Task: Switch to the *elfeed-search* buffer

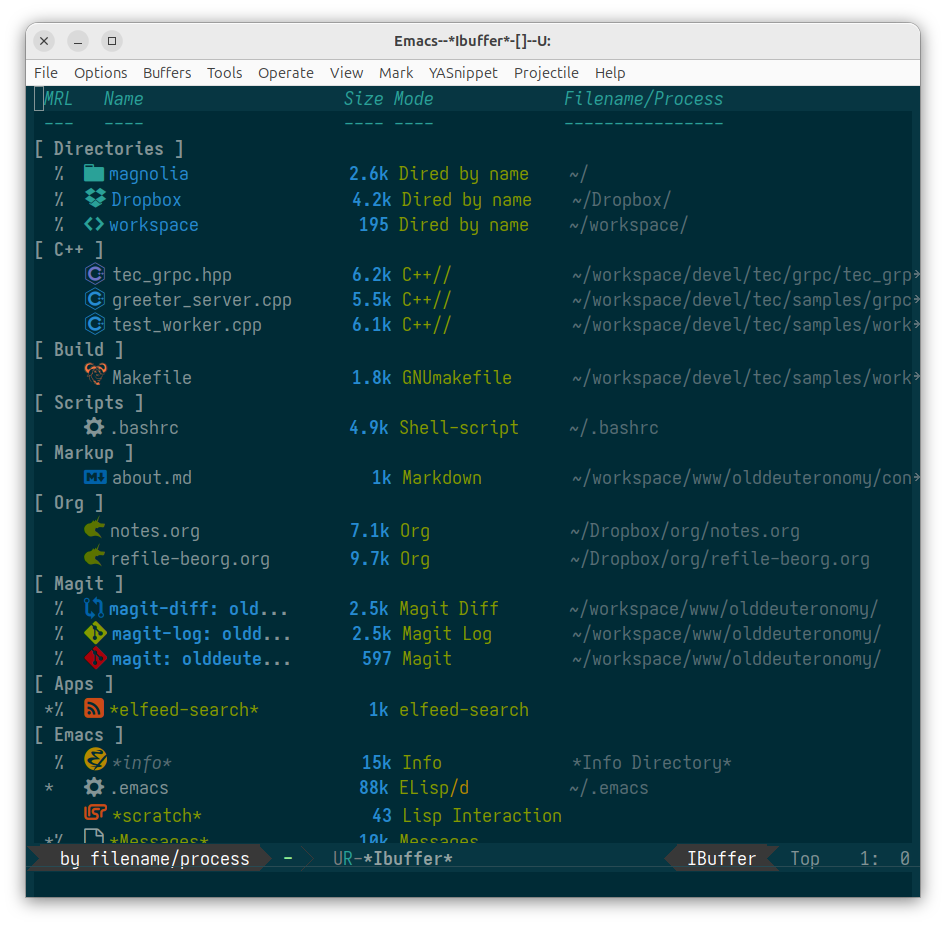Action: [184, 709]
